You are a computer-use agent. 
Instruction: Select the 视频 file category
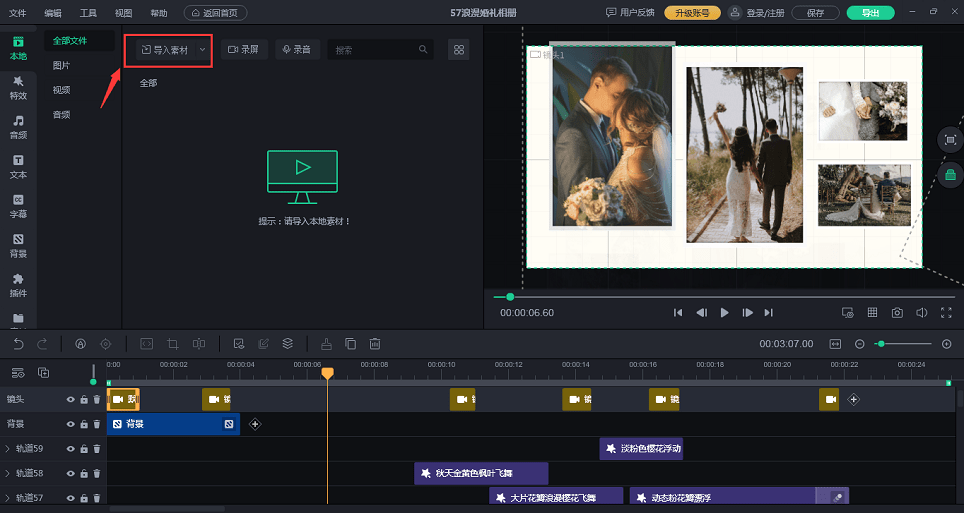61,90
